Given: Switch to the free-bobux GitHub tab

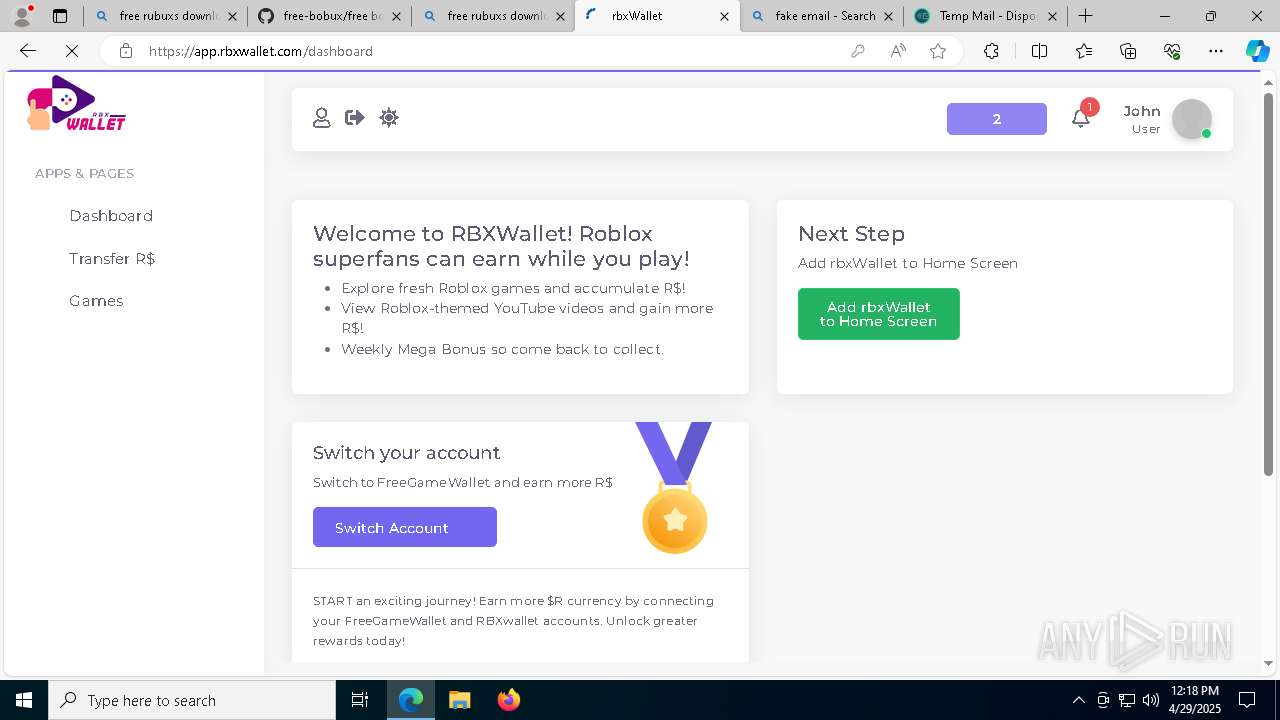Looking at the screenshot, I should [x=329, y=16].
